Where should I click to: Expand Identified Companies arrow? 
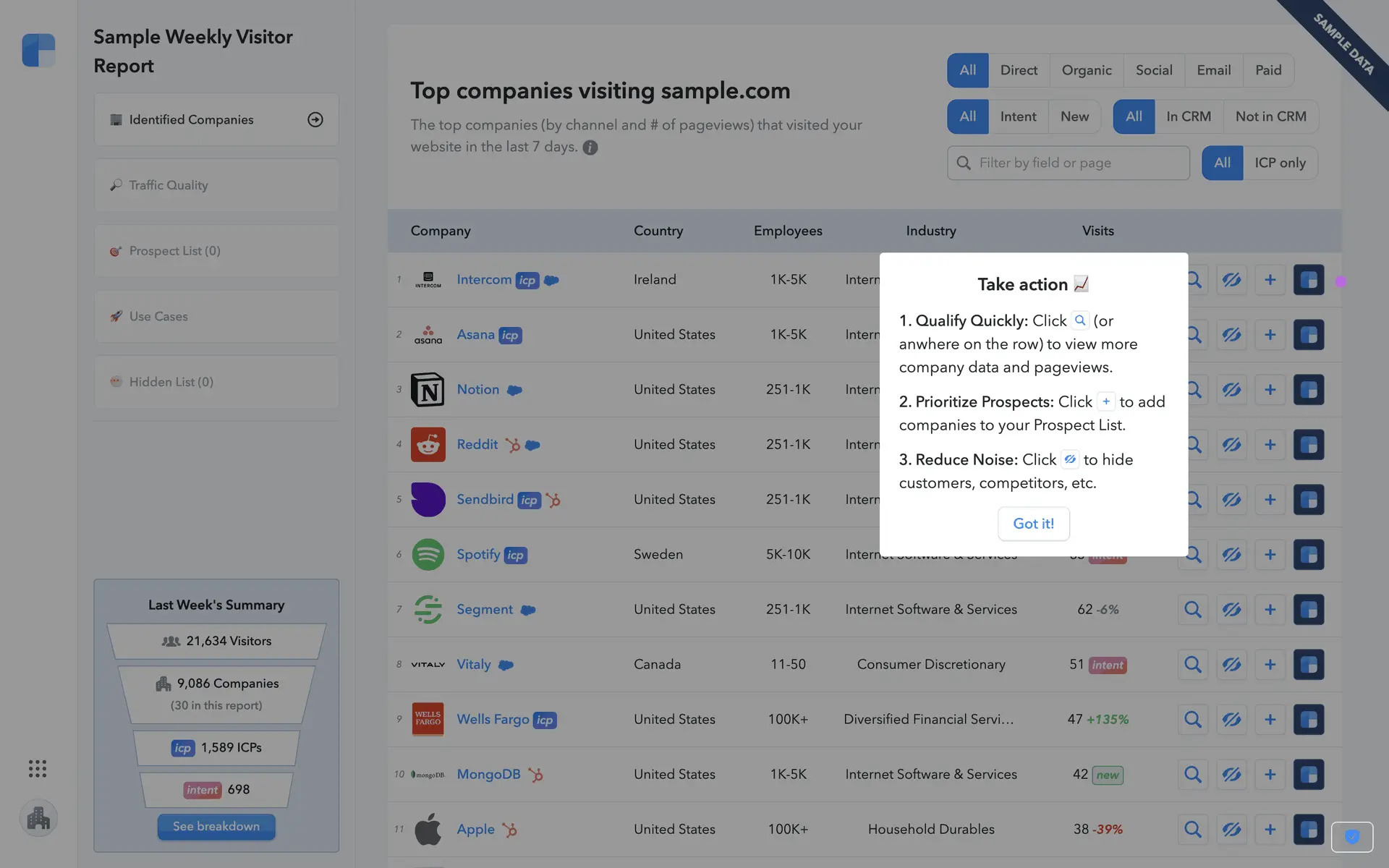[x=315, y=120]
